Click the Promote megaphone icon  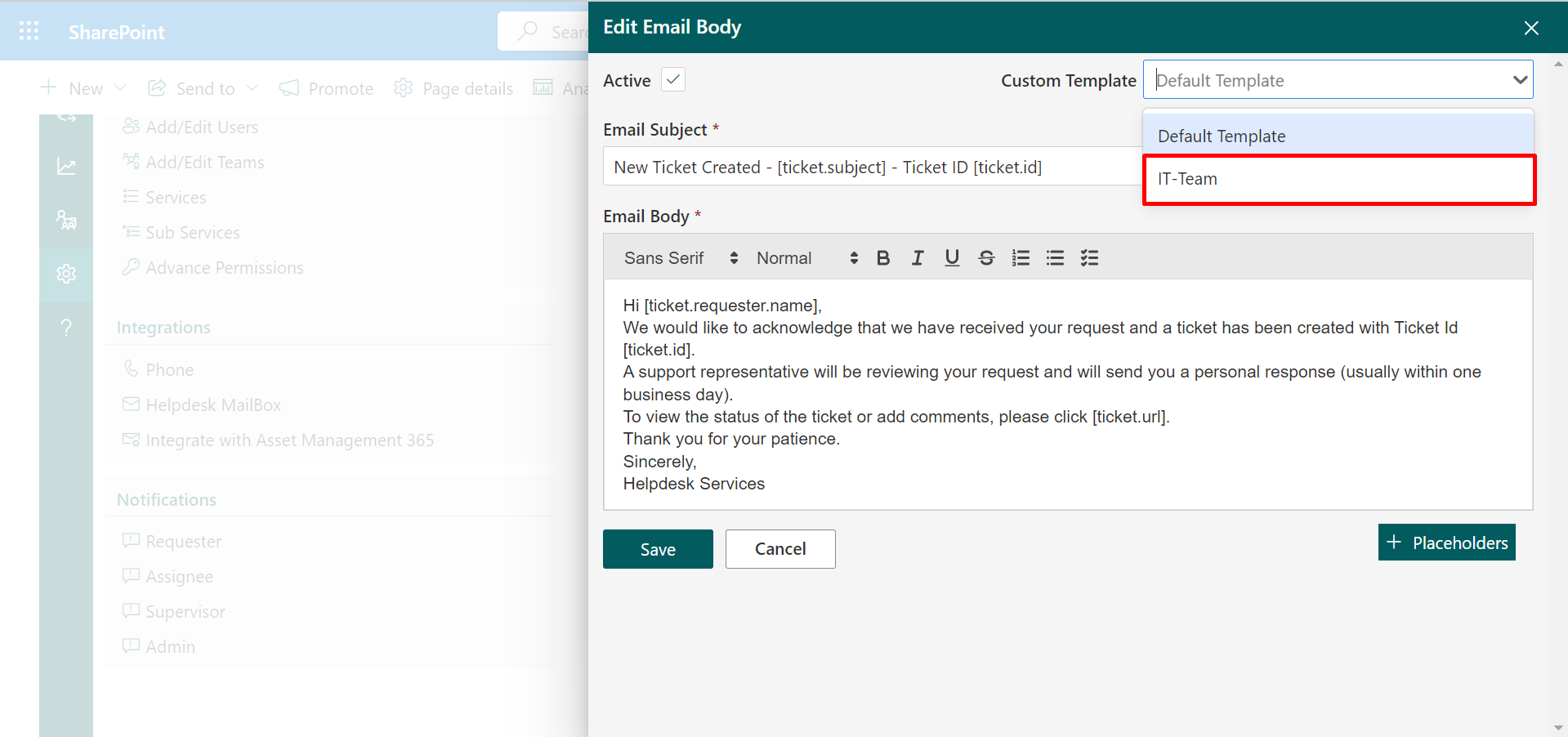(x=288, y=87)
